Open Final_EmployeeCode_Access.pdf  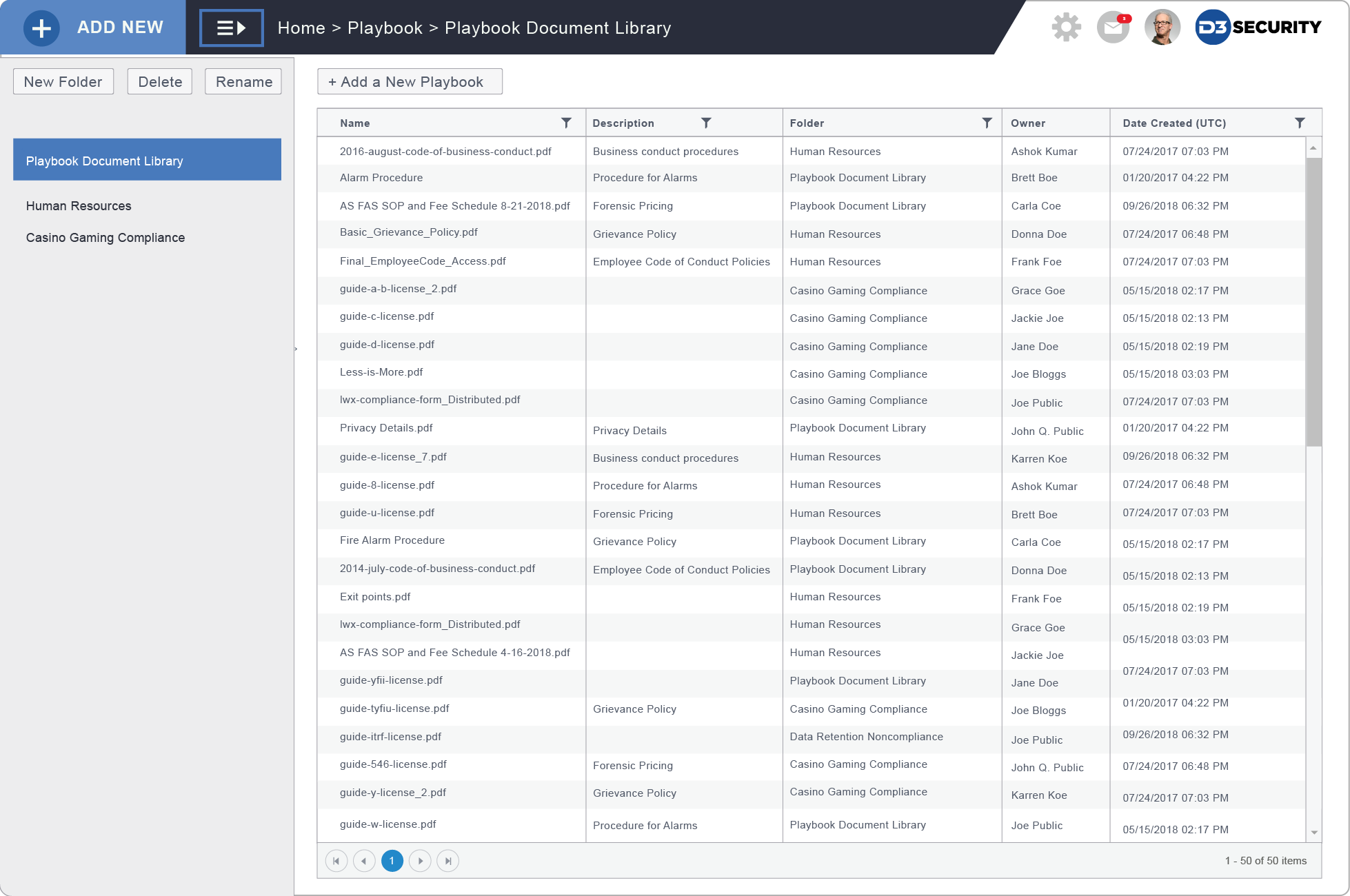423,261
